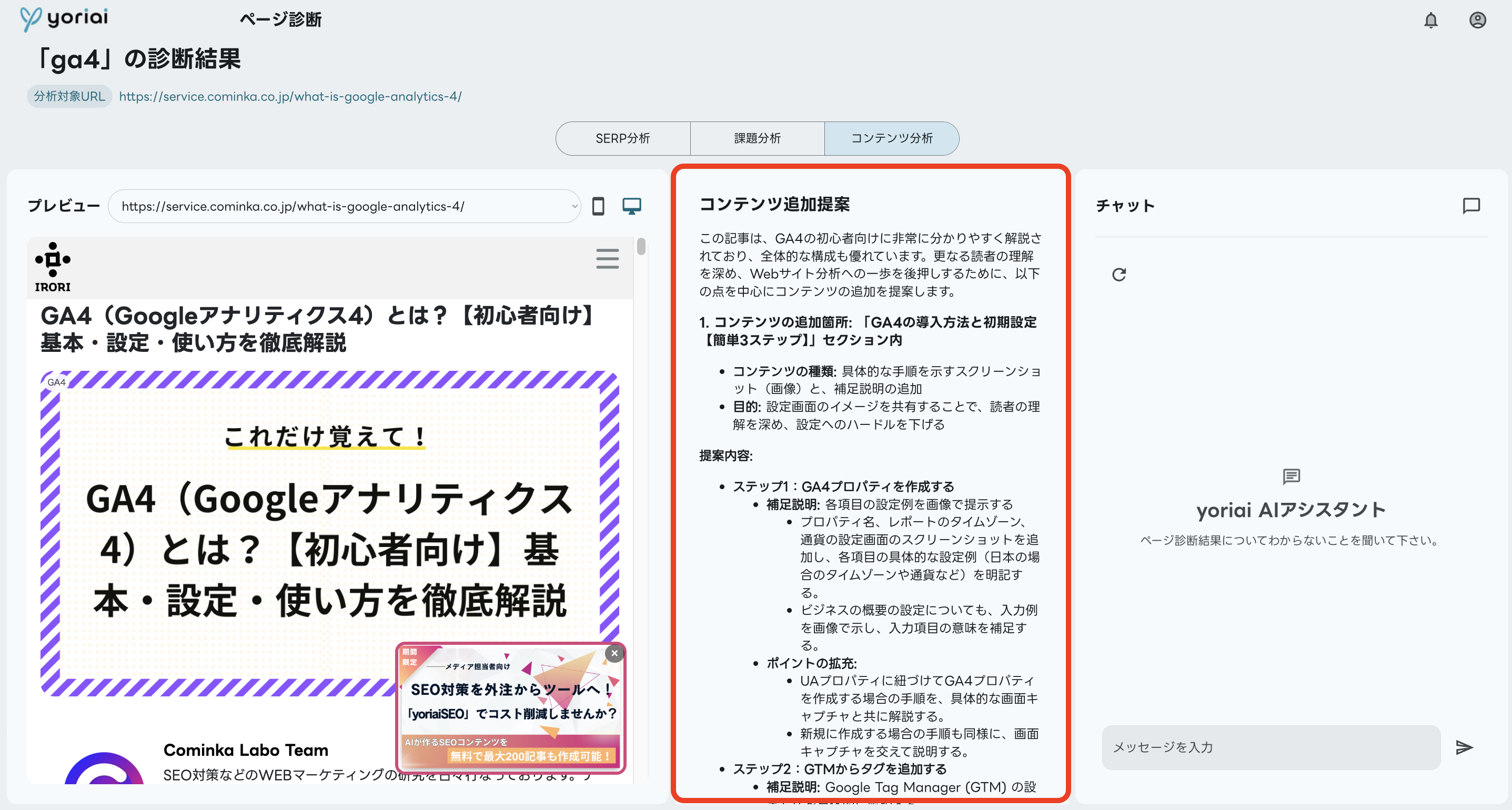Click the GA4 category tag on the image

tap(56, 382)
